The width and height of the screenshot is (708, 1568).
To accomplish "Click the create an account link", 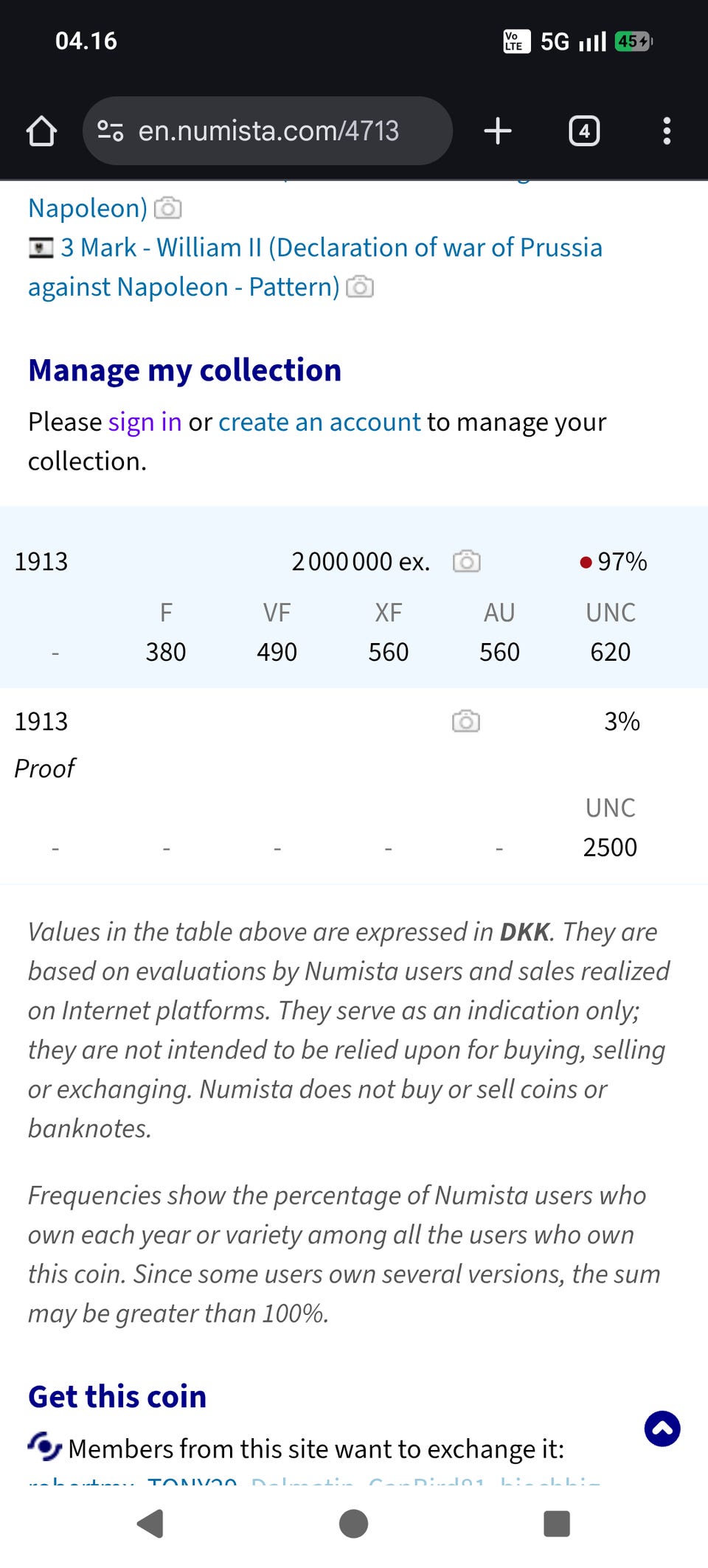I will [319, 422].
